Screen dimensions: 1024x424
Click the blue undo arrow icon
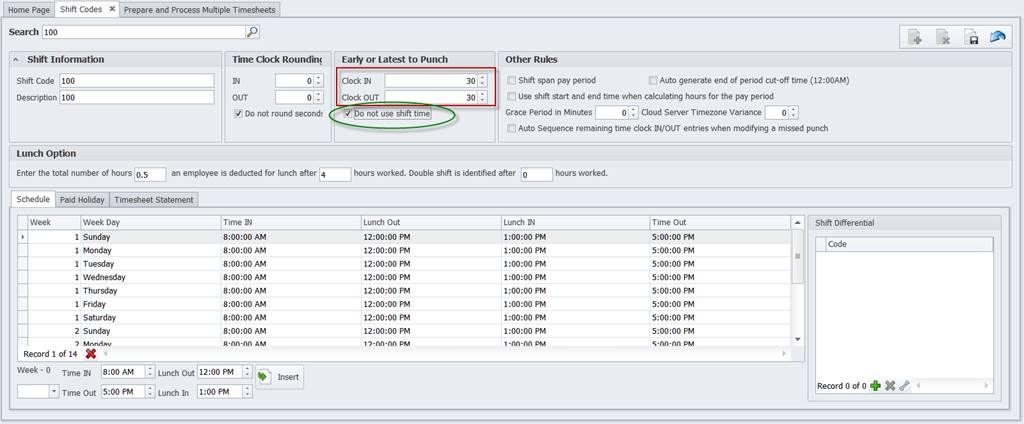tap(997, 37)
